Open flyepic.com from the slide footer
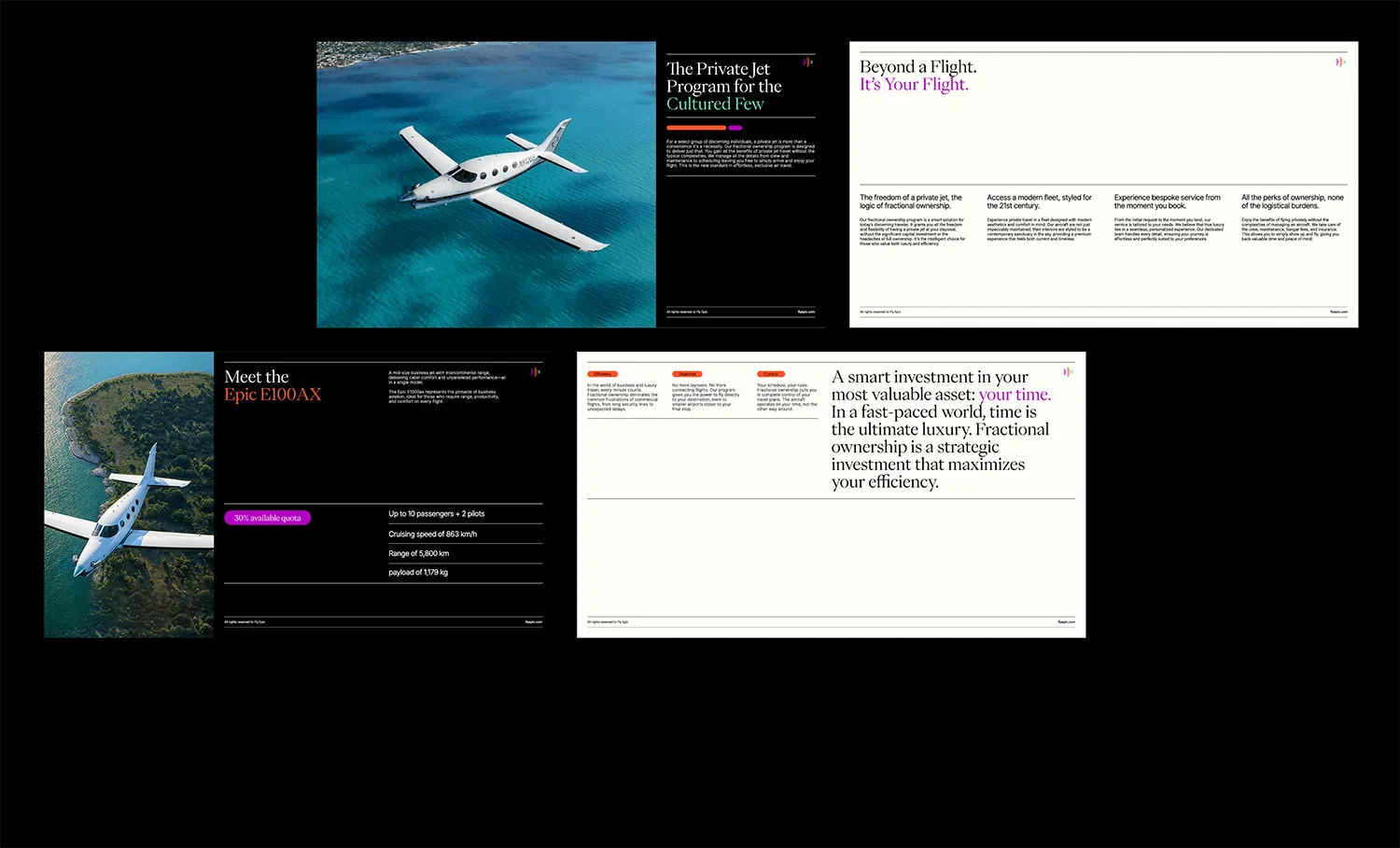 [x=805, y=312]
